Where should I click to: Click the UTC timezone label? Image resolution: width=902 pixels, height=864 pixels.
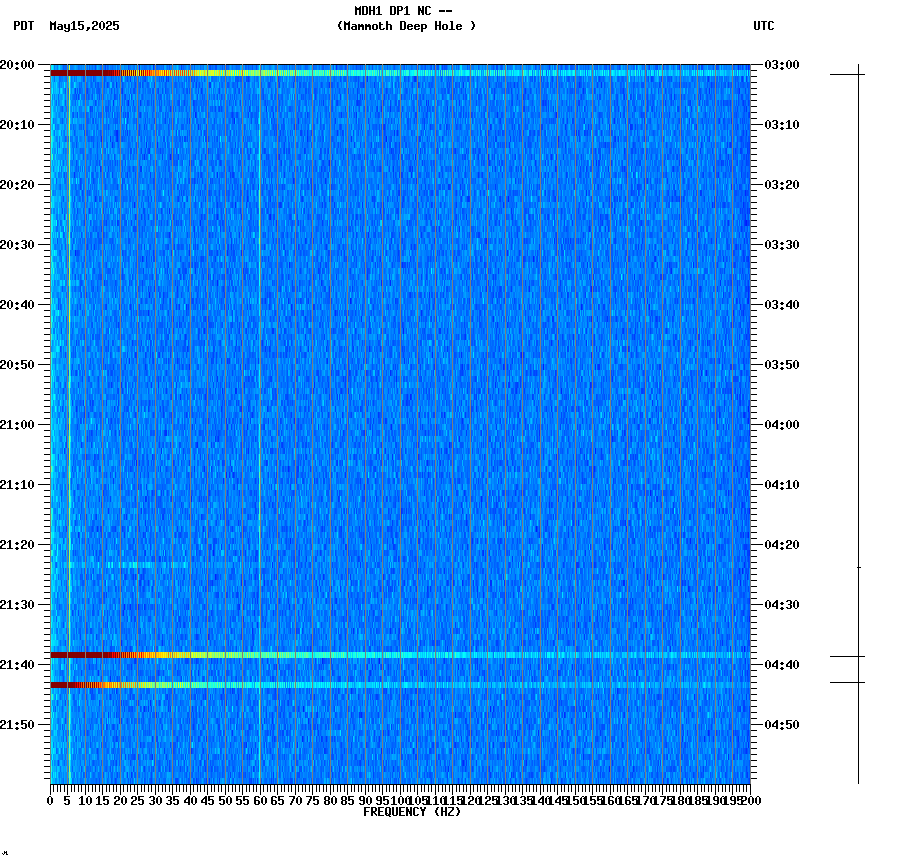click(x=765, y=27)
